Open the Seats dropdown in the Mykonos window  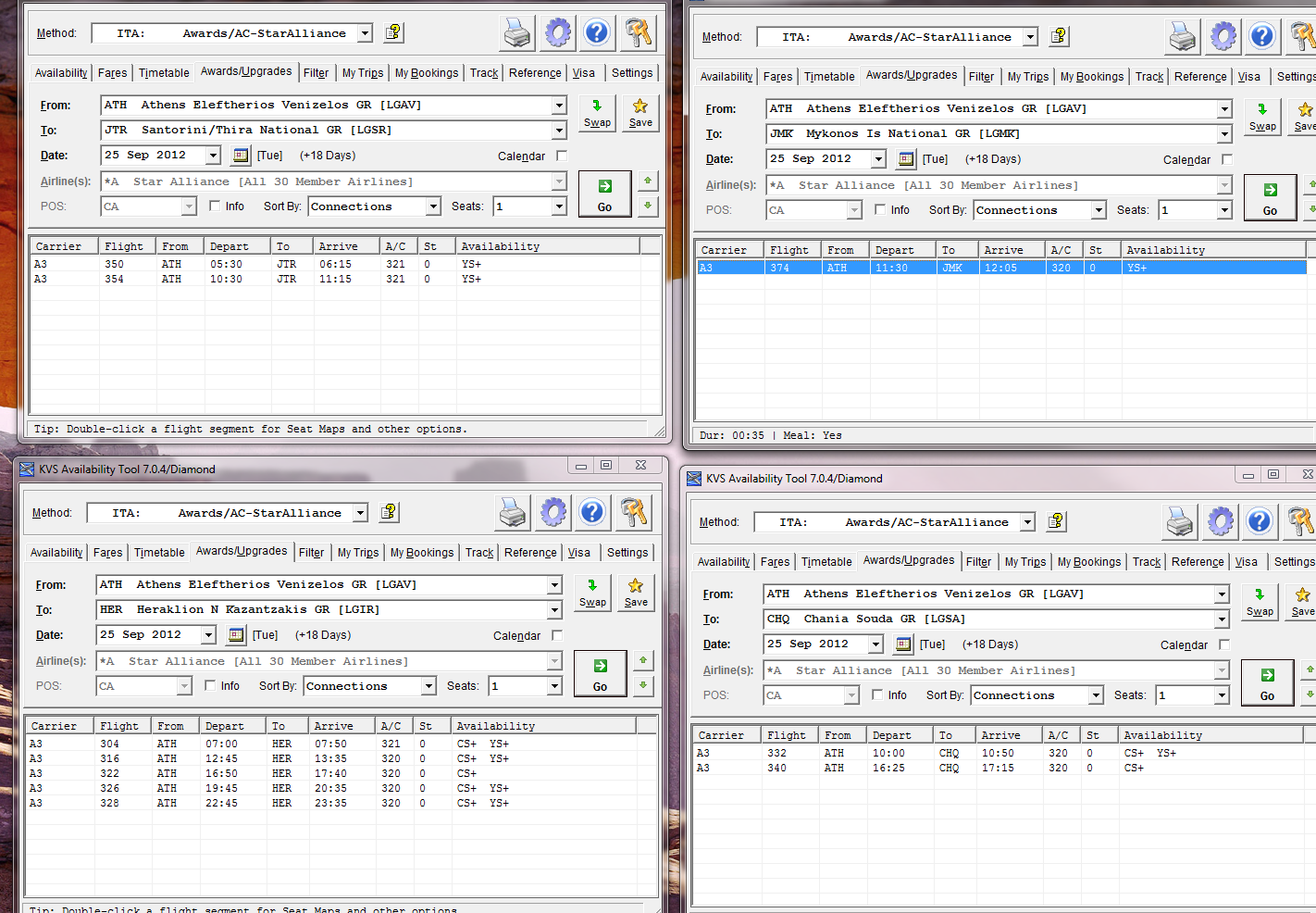tap(1224, 210)
